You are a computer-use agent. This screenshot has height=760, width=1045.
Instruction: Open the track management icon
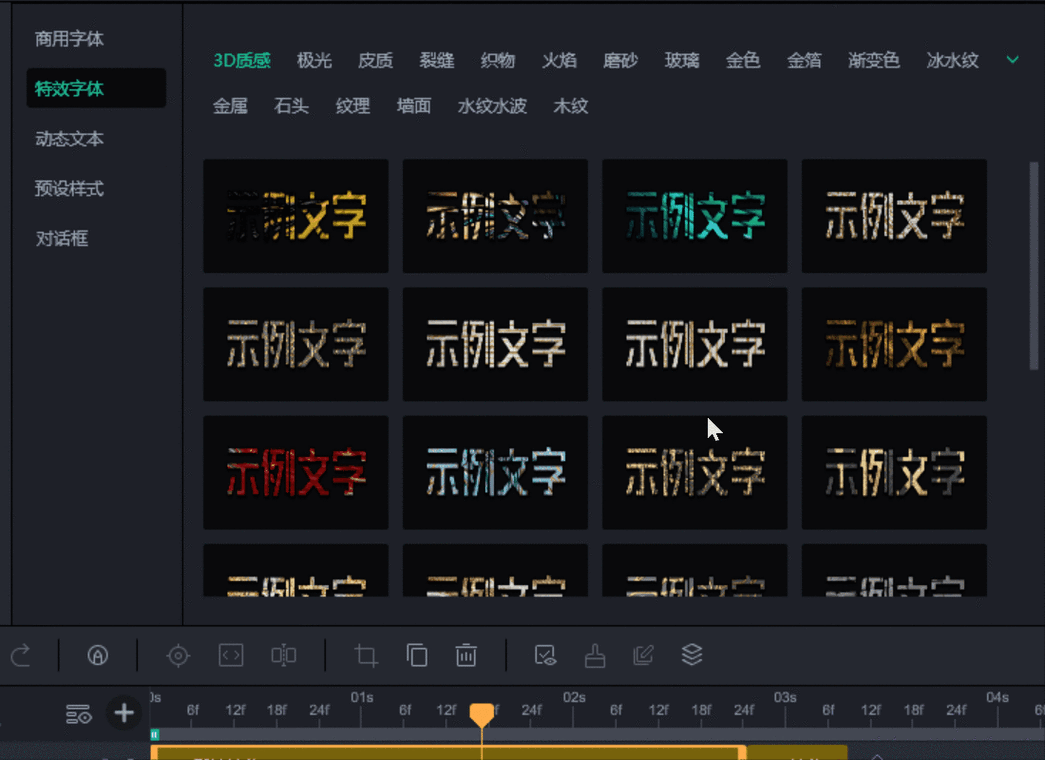click(79, 713)
